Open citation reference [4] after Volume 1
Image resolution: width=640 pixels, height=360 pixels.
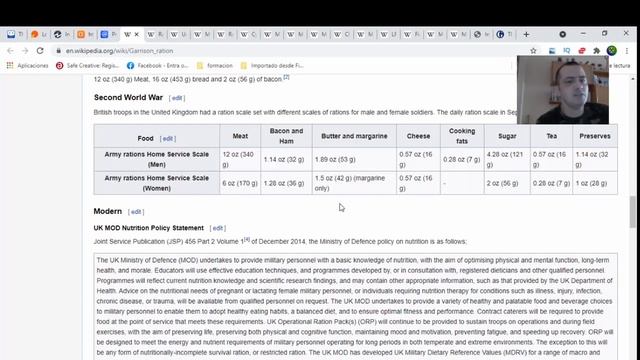pos(247,239)
